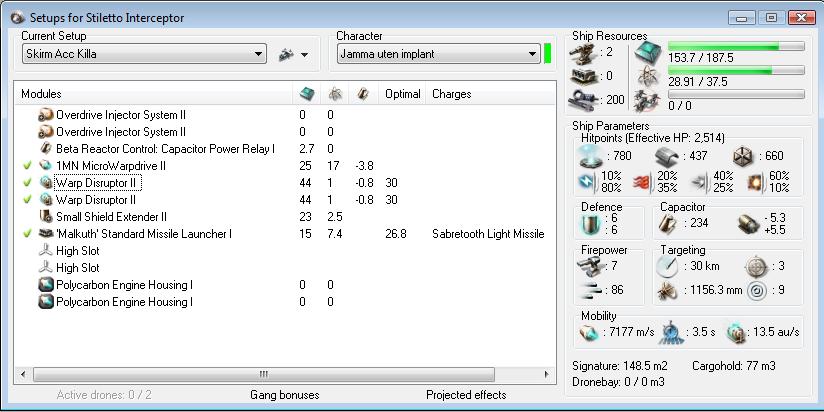Select second Polycarbon Engine Housing I rig
Screen dimensions: 824x412
(284, 302)
